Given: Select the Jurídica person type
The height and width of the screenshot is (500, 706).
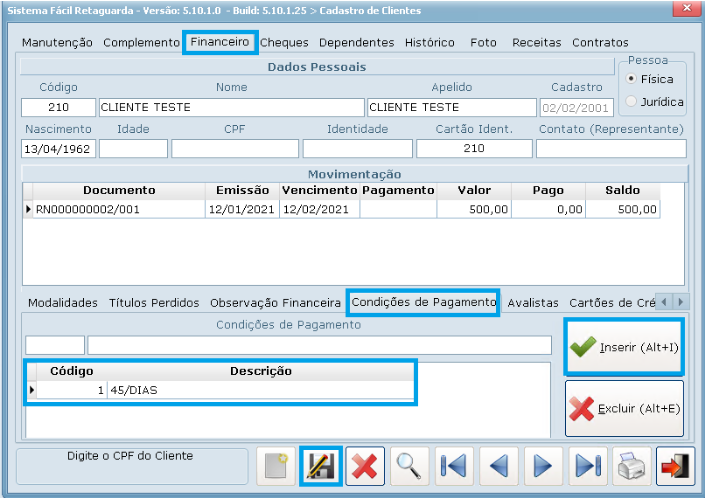Looking at the screenshot, I should click(631, 102).
